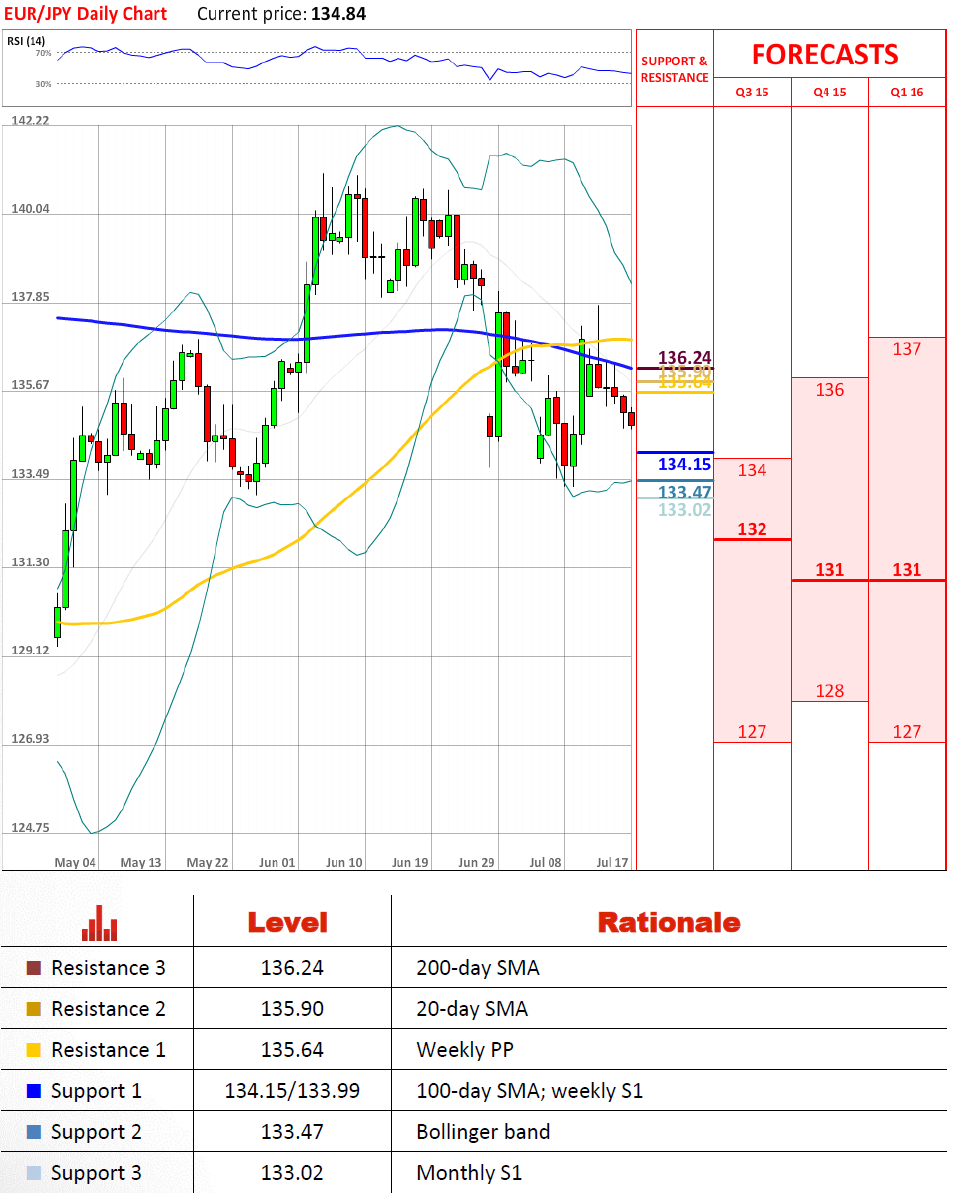
Task: Click the Support 3 row label
Action: [x=96, y=1174]
